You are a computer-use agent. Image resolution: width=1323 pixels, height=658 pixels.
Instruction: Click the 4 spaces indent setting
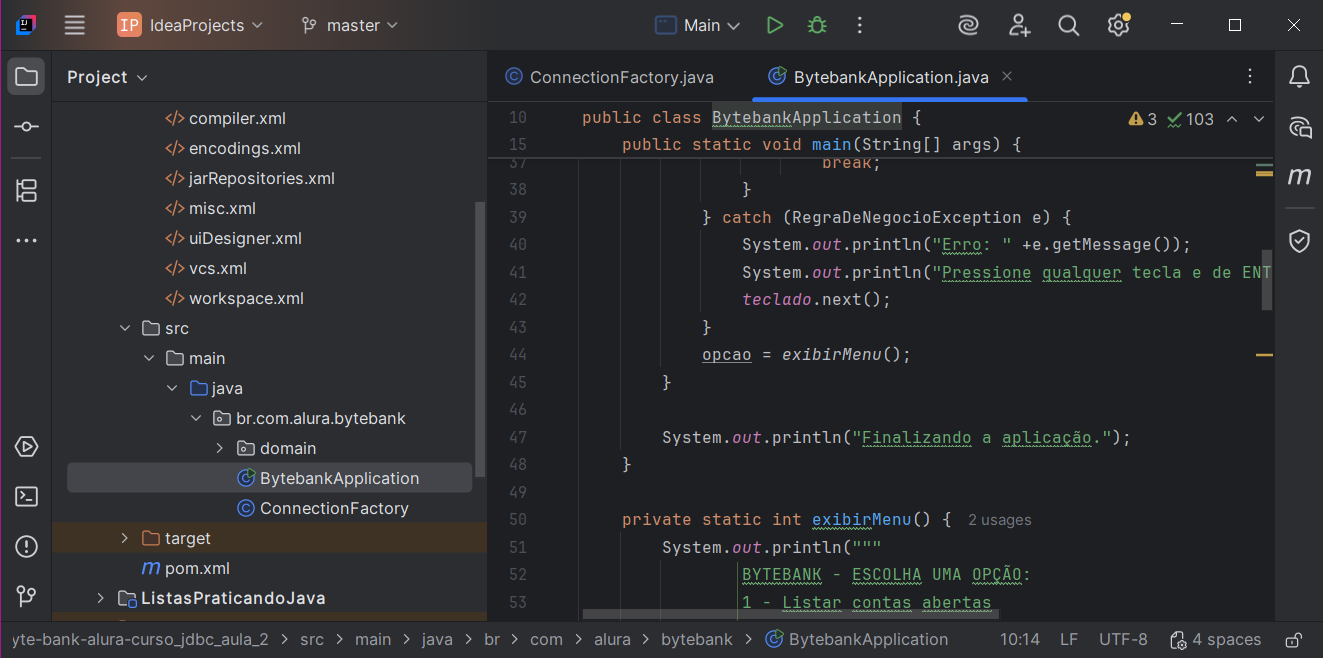coord(1215,639)
